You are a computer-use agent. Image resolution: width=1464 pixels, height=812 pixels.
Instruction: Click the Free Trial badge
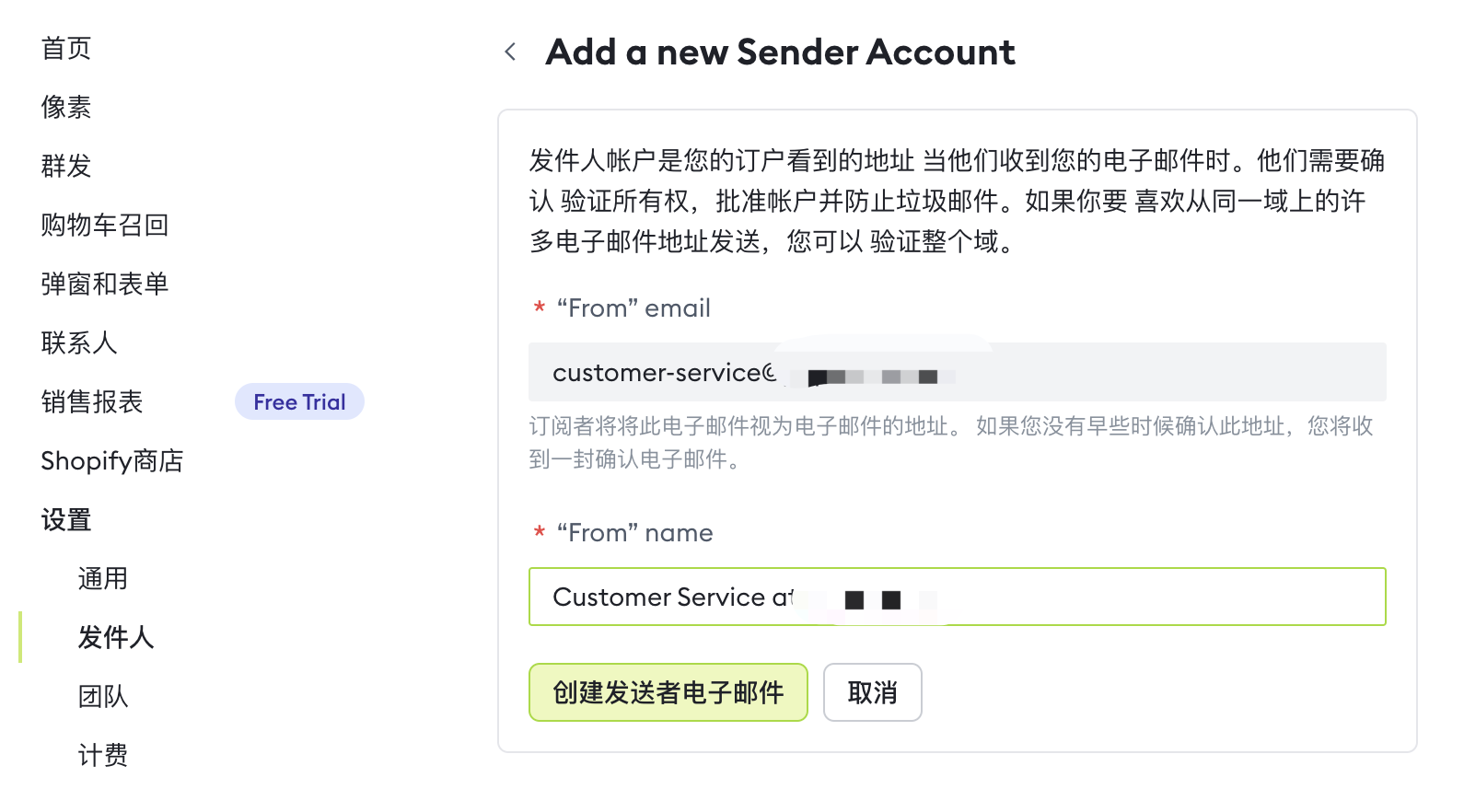click(299, 402)
